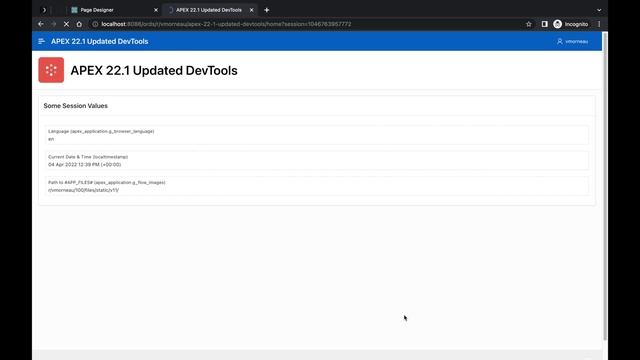Close the Page Designer tab
This screenshot has width=640, height=360.
156,10
